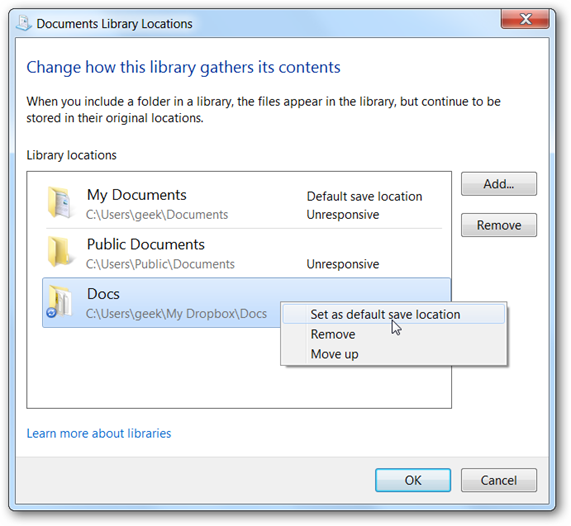571x526 pixels.
Task: Click the Dropbox sync badge on Docs
Action: coord(51,313)
